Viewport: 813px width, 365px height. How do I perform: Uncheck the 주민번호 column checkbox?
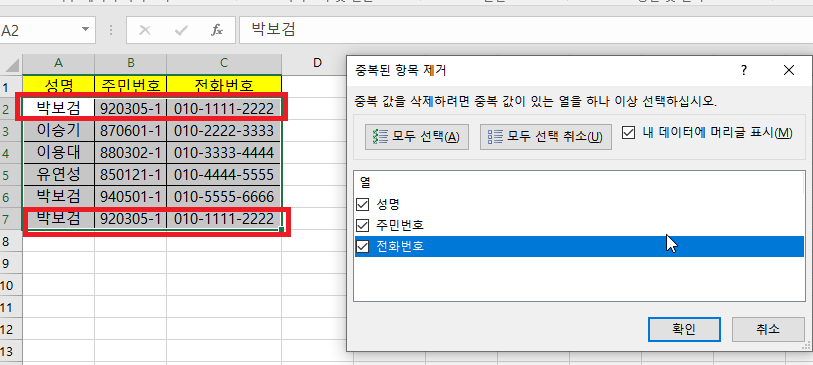coord(362,226)
